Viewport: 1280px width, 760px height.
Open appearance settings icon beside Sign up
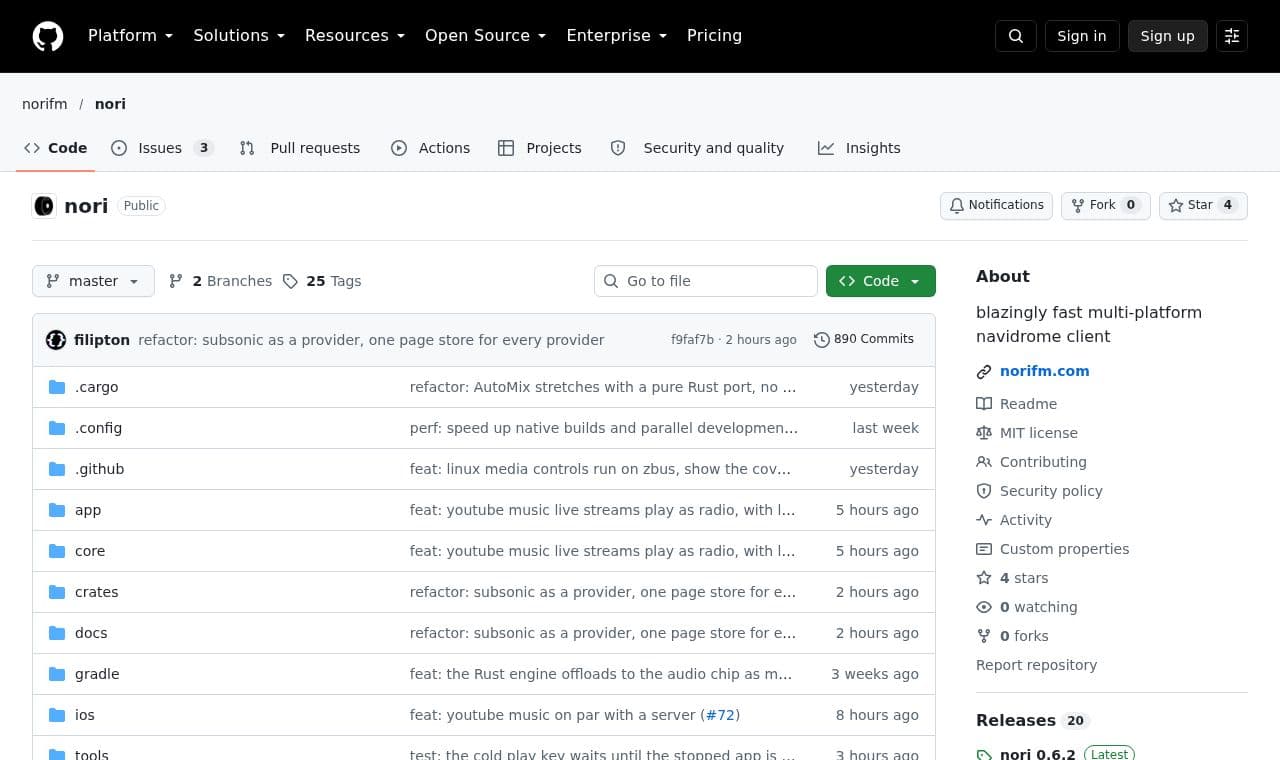[1232, 36]
